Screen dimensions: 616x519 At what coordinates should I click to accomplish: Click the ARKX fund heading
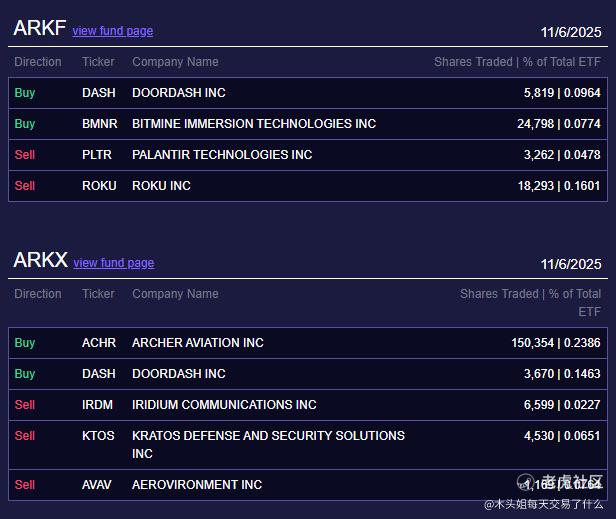40,260
